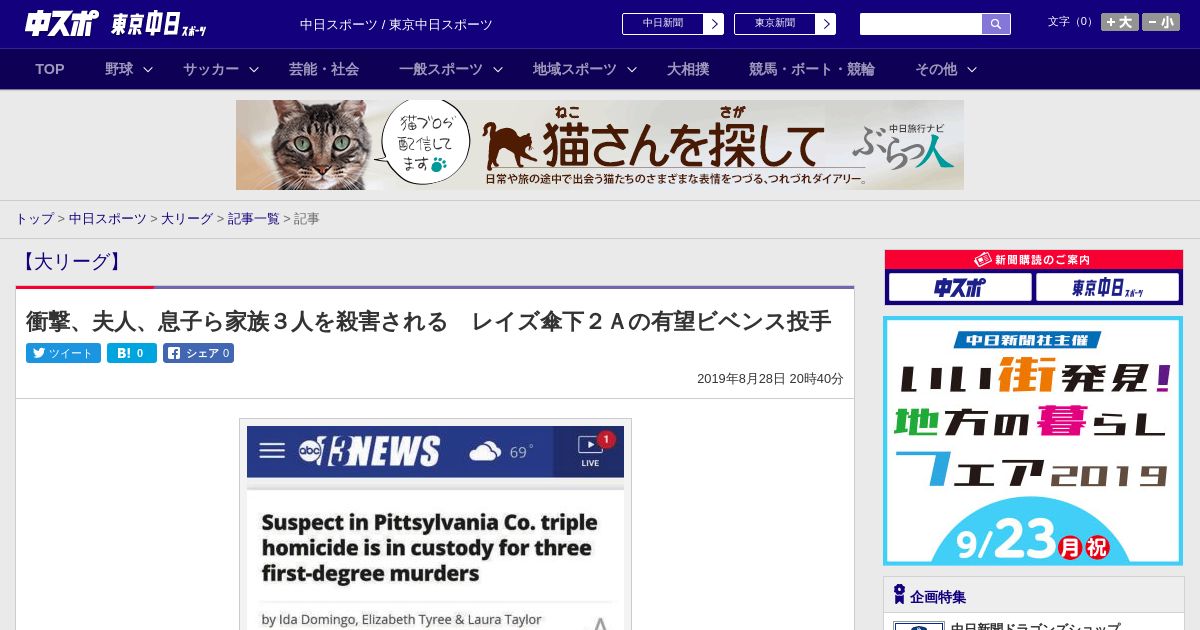Go to 大リーグ breadcrumb link

pyautogui.click(x=187, y=219)
